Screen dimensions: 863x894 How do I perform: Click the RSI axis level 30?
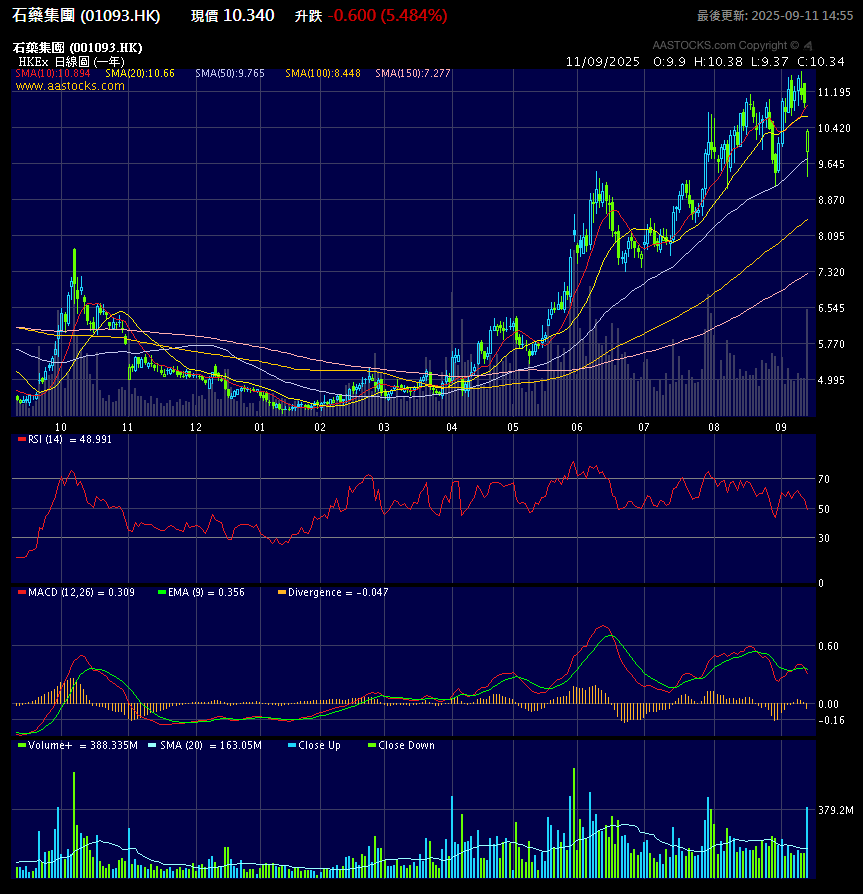point(824,538)
